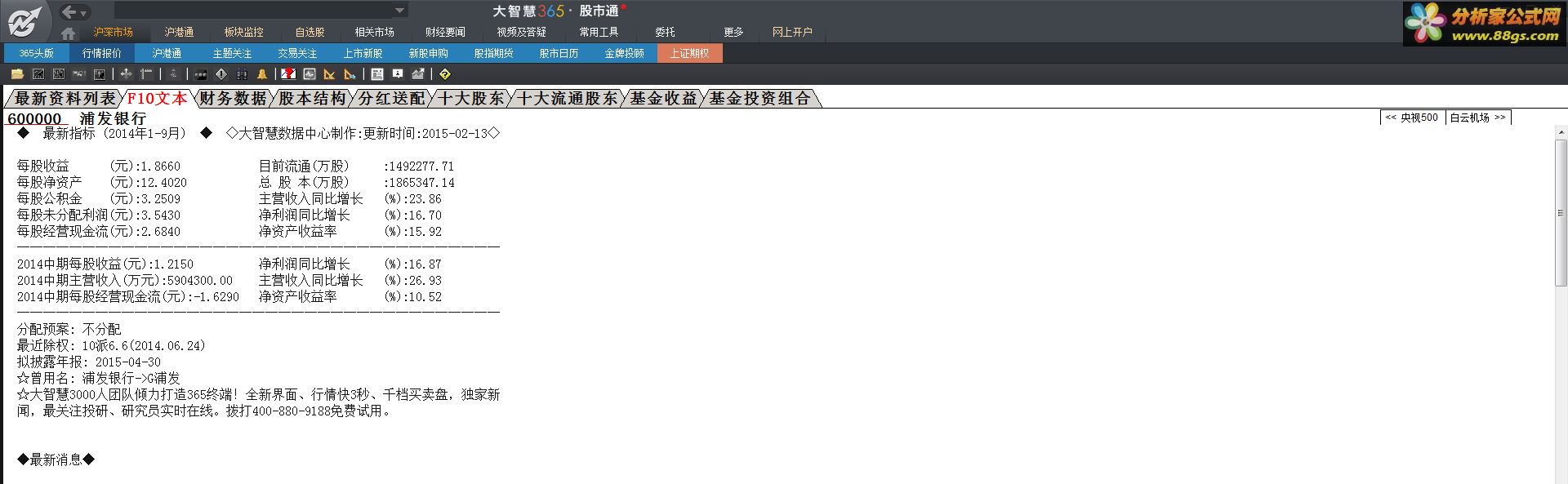Click the warning diamond exclamation icon
The width and height of the screenshot is (1568, 484).
(x=221, y=74)
